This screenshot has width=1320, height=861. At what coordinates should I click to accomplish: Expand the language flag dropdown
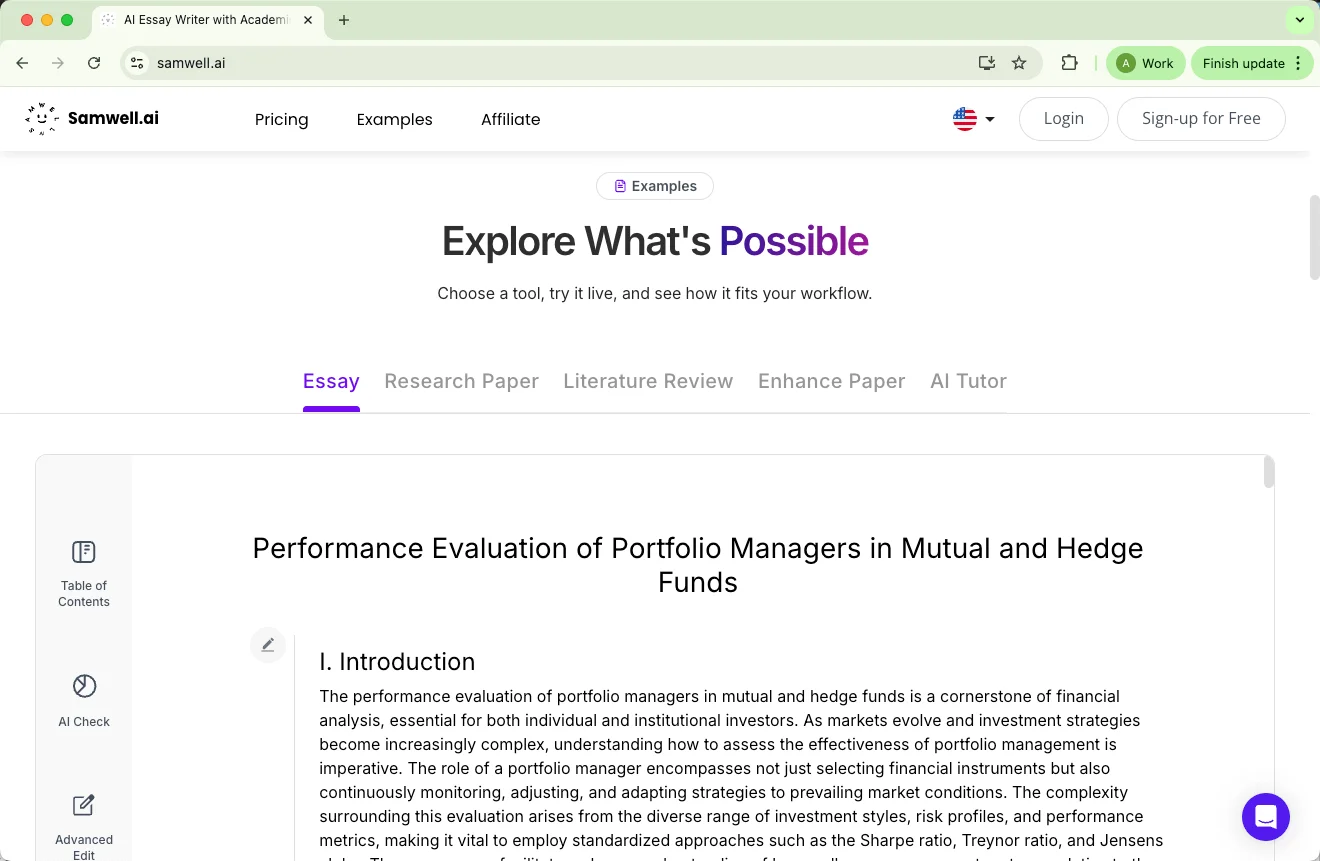click(x=973, y=119)
